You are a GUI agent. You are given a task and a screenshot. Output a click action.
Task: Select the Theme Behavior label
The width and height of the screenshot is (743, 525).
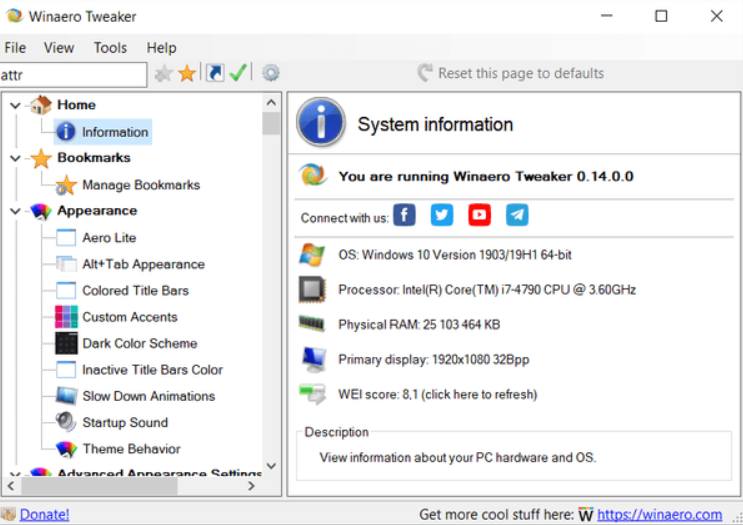coord(132,449)
